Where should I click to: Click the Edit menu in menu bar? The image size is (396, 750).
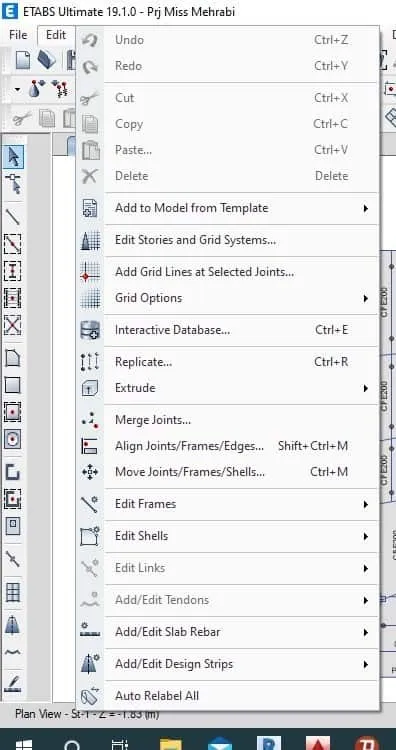(56, 35)
